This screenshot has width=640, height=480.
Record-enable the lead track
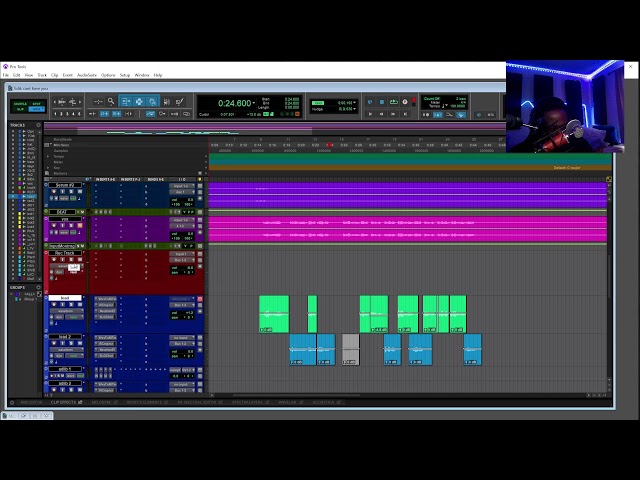(54, 304)
